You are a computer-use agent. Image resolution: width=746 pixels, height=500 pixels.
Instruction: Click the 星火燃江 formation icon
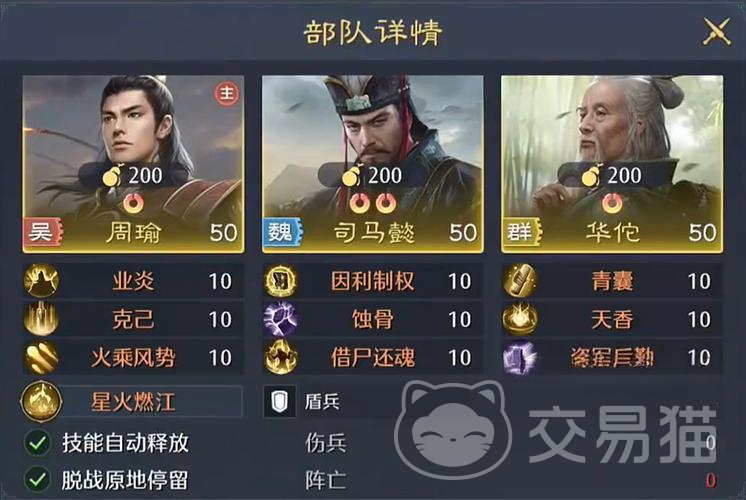(x=41, y=402)
